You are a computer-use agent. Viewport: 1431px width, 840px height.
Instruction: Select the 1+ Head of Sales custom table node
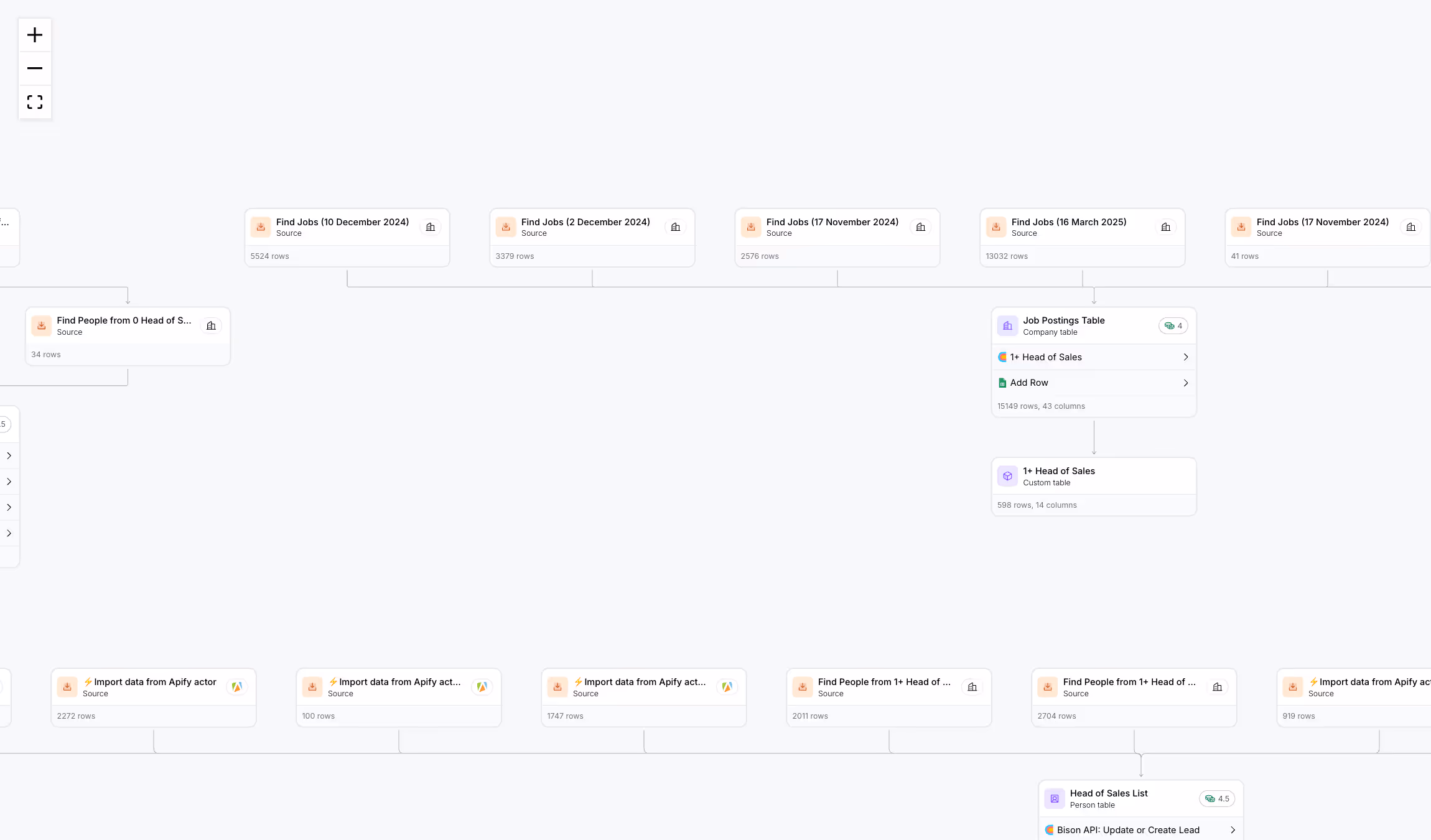point(1093,487)
